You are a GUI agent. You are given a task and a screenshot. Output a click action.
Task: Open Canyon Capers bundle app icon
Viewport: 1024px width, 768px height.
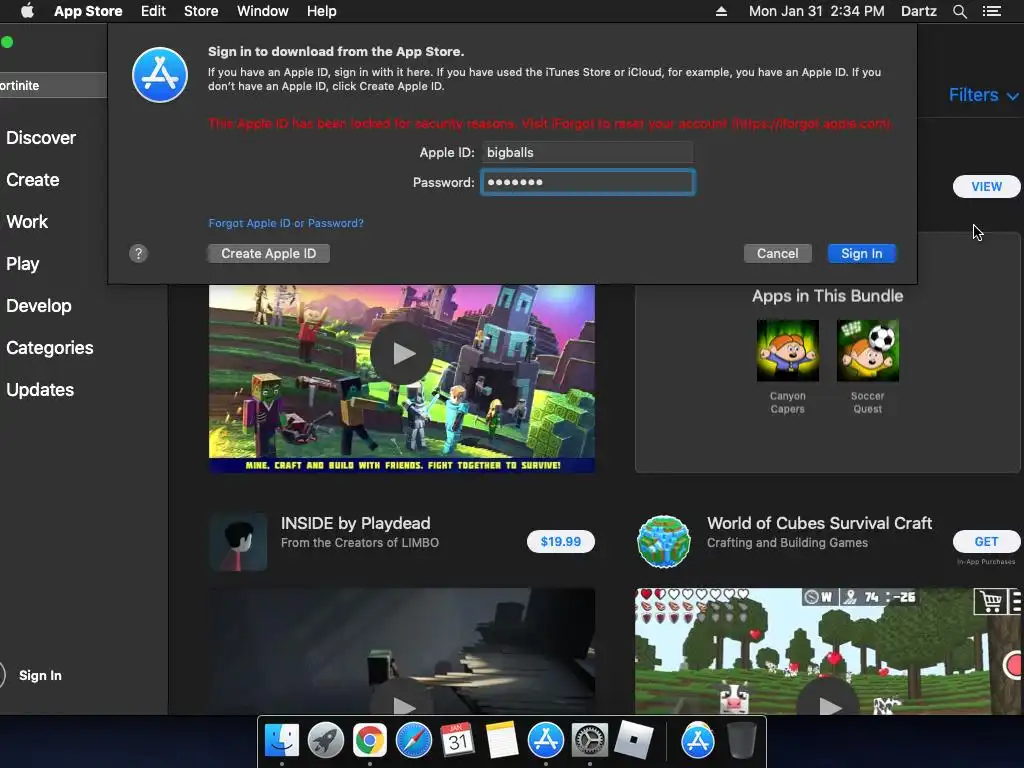point(788,351)
